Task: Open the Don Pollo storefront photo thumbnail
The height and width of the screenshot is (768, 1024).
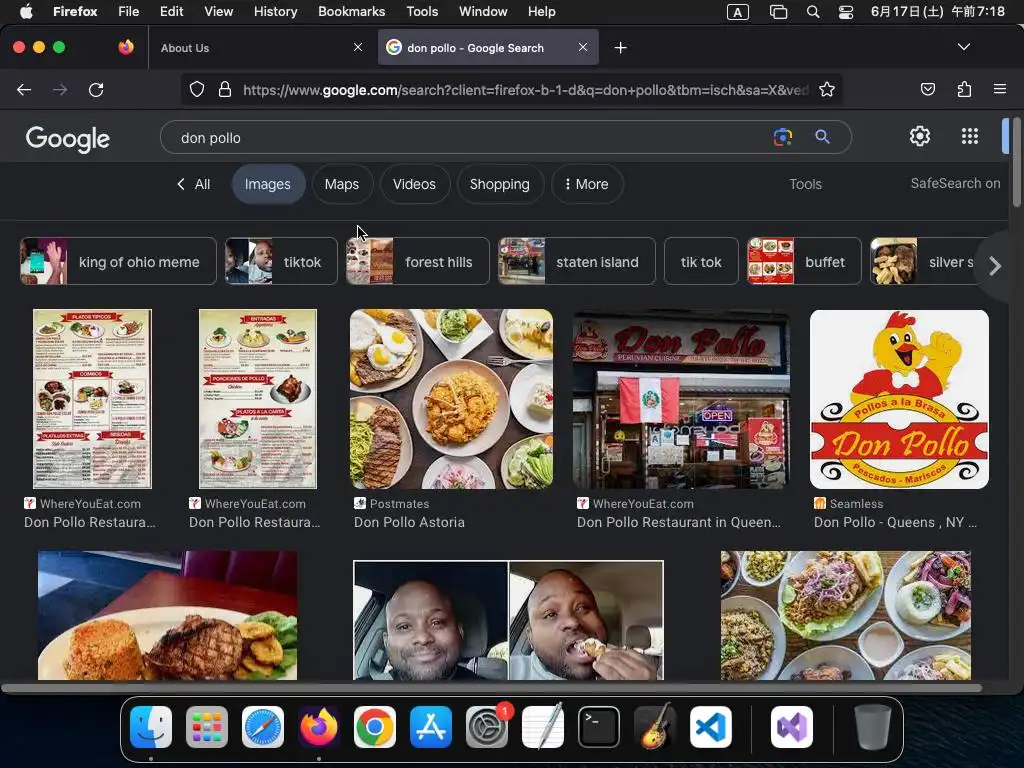Action: pos(681,399)
